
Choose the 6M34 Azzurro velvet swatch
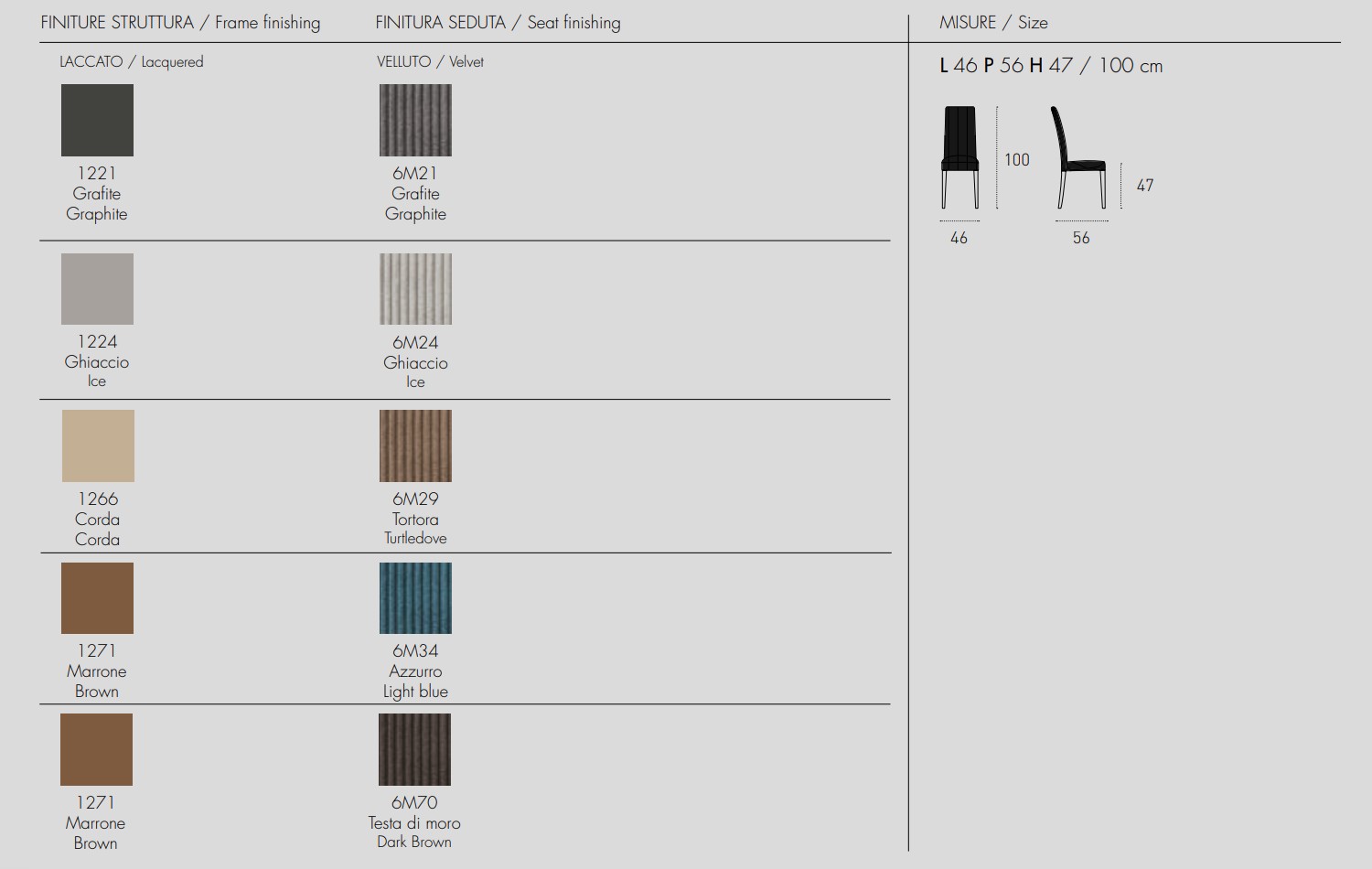415,598
